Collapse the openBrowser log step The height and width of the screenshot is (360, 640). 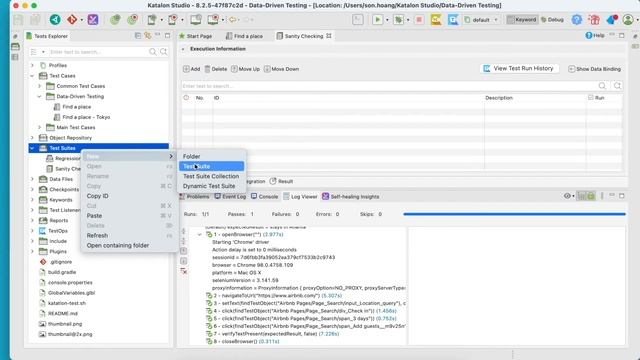199,235
